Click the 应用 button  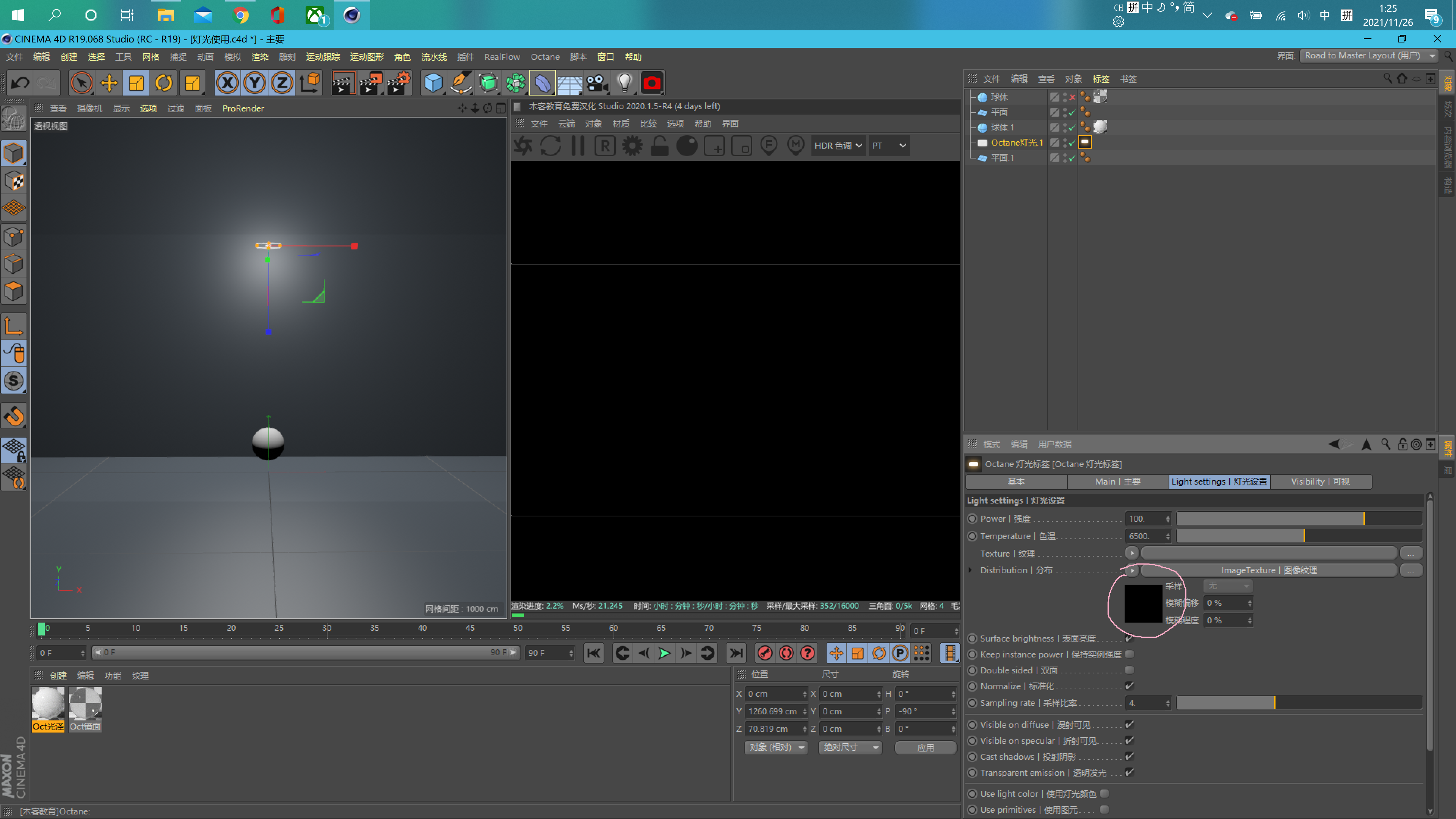coord(925,747)
